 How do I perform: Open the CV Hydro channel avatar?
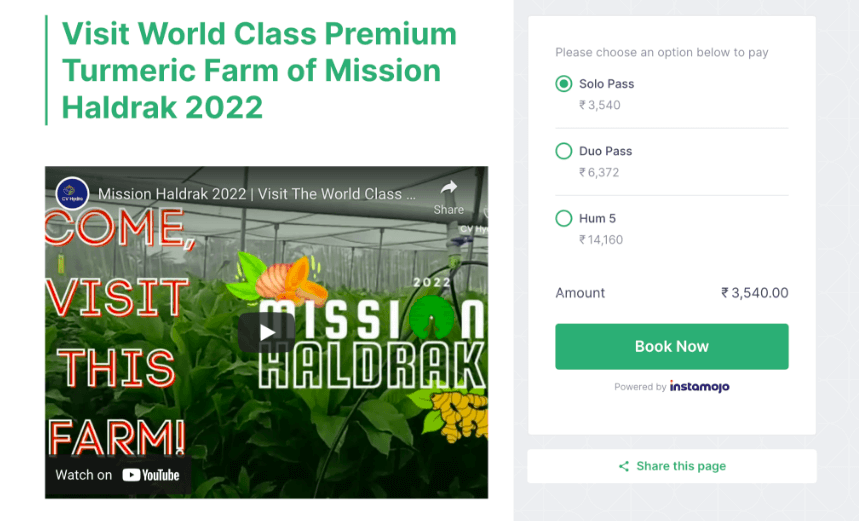[x=72, y=193]
